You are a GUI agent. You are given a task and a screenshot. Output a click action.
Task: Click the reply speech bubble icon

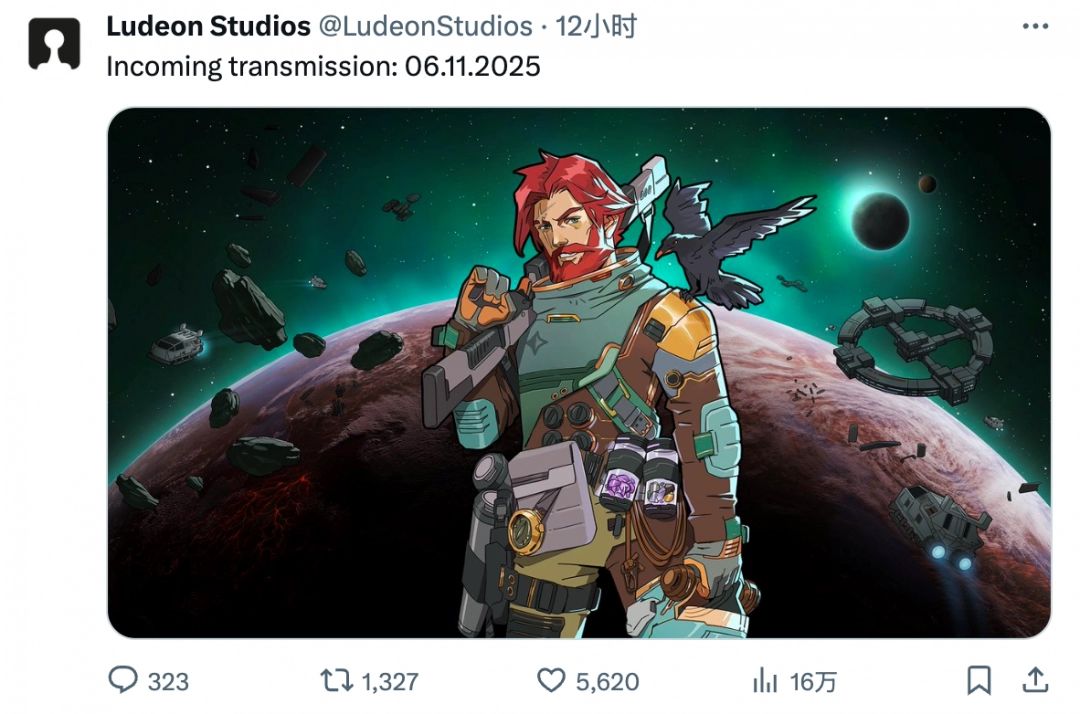[x=122, y=681]
